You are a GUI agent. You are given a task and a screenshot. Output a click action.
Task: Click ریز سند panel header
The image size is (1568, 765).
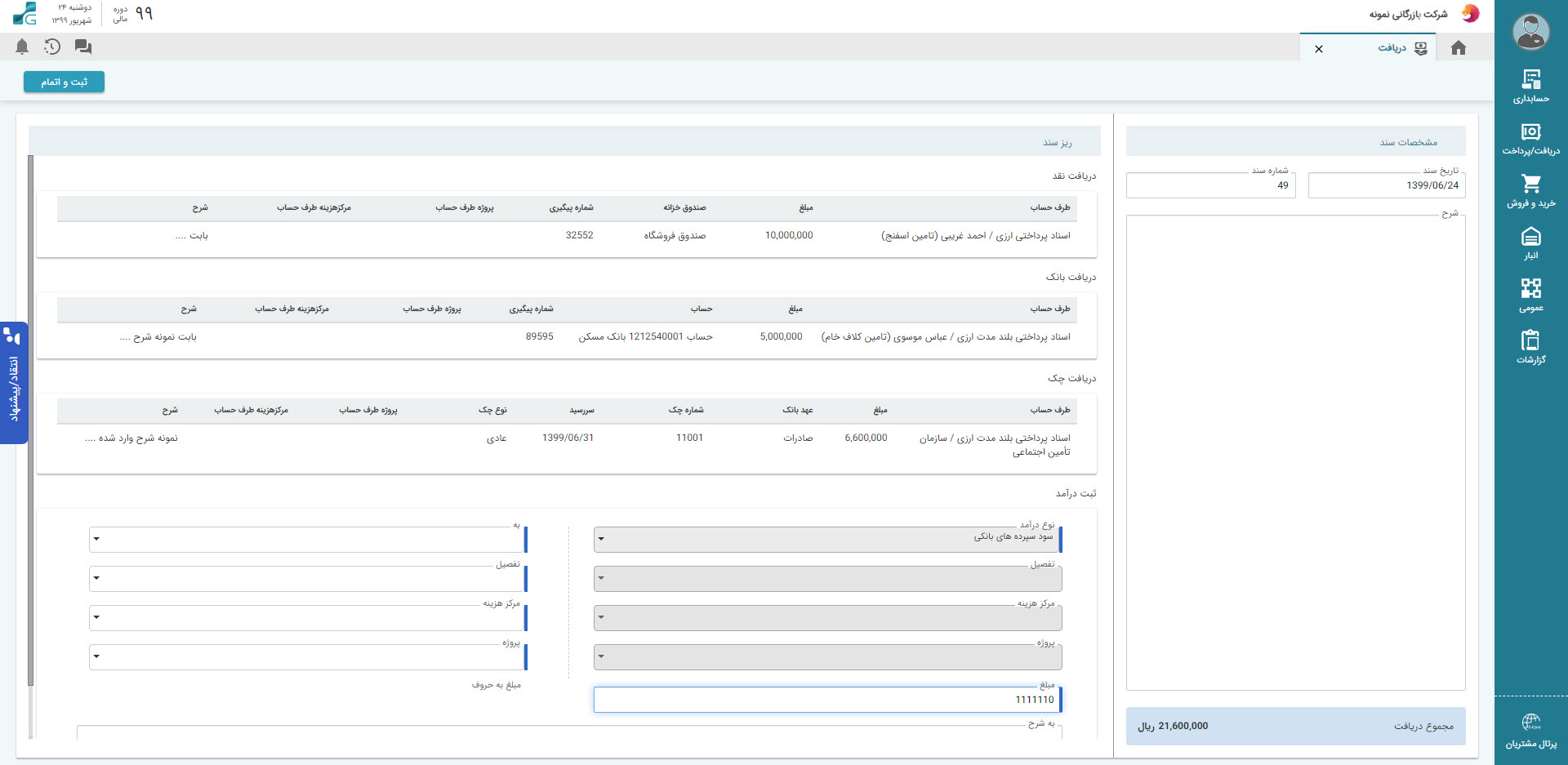[x=565, y=141]
